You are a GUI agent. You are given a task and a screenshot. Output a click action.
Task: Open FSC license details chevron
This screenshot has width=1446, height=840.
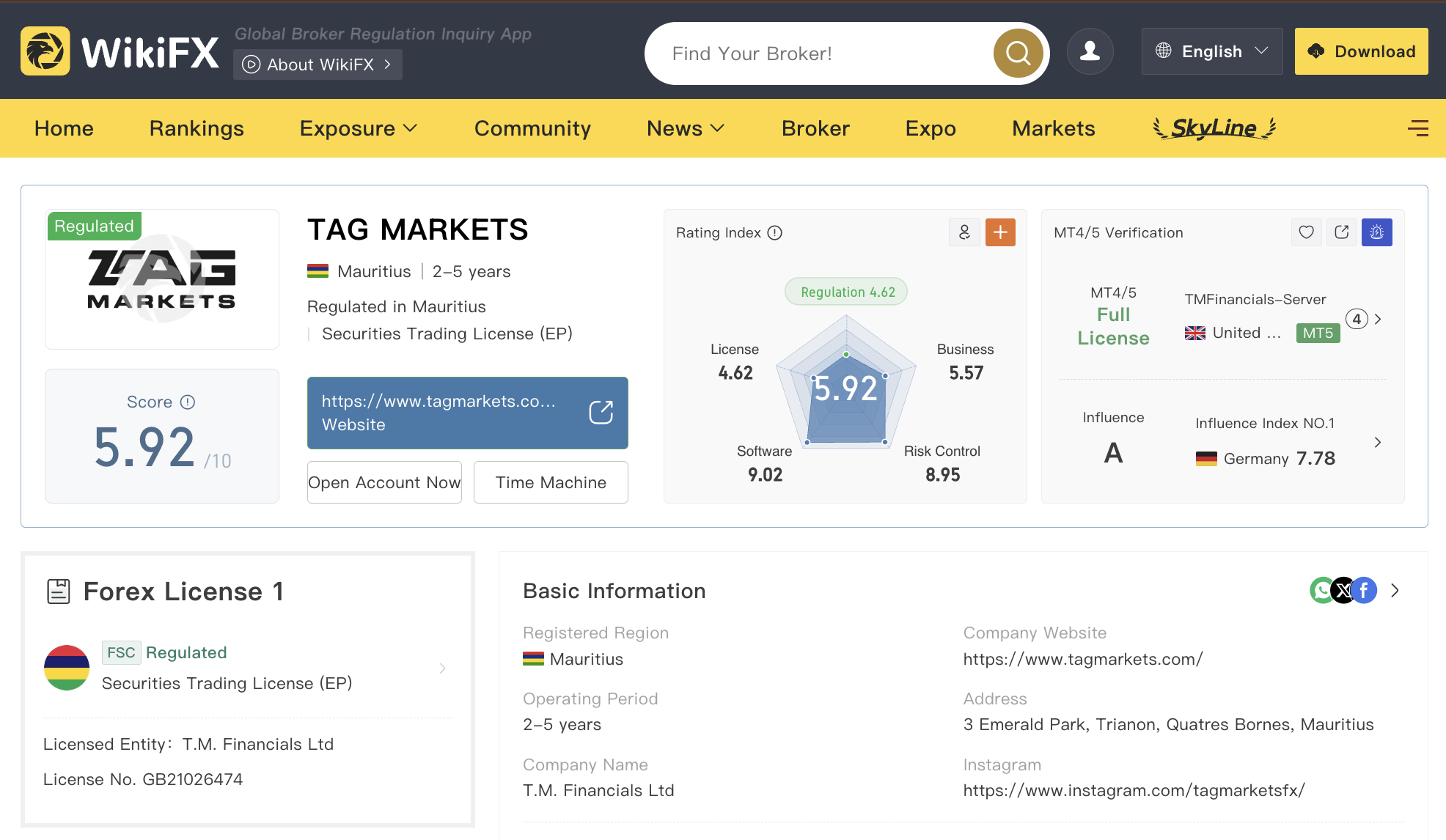click(x=443, y=668)
